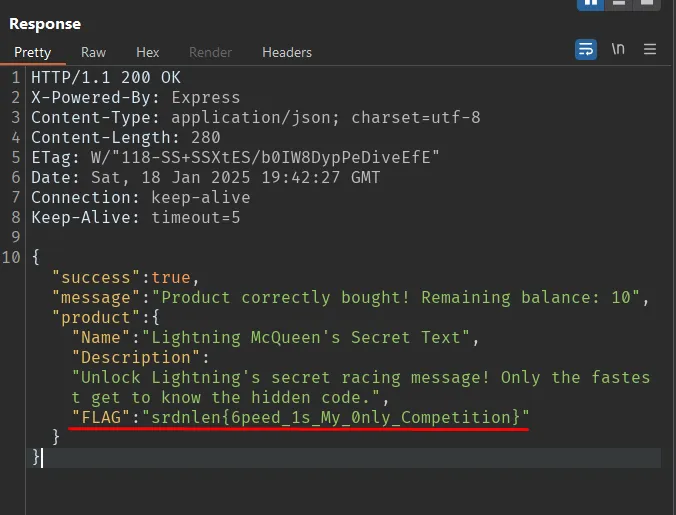This screenshot has height=515, width=676.
Task: Click the Date header line
Action: click(x=205, y=177)
